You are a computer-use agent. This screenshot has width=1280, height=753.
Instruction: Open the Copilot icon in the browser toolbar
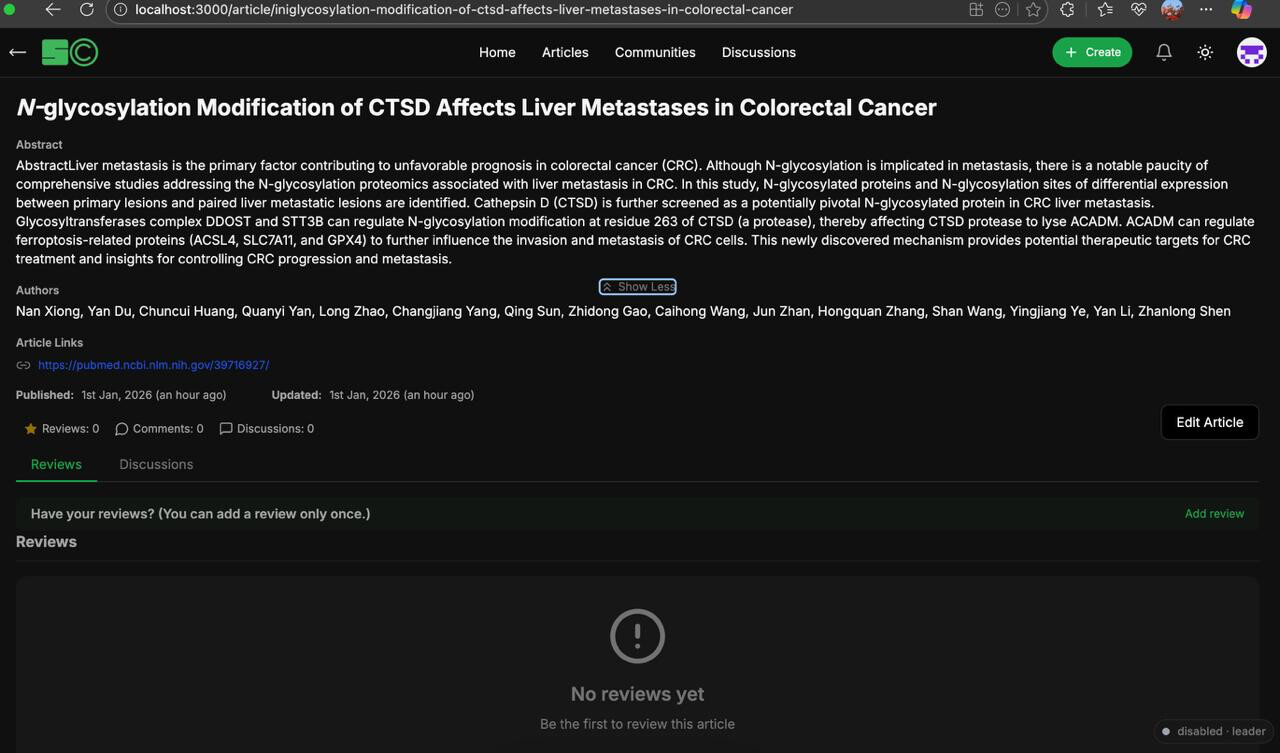[x=1241, y=10]
